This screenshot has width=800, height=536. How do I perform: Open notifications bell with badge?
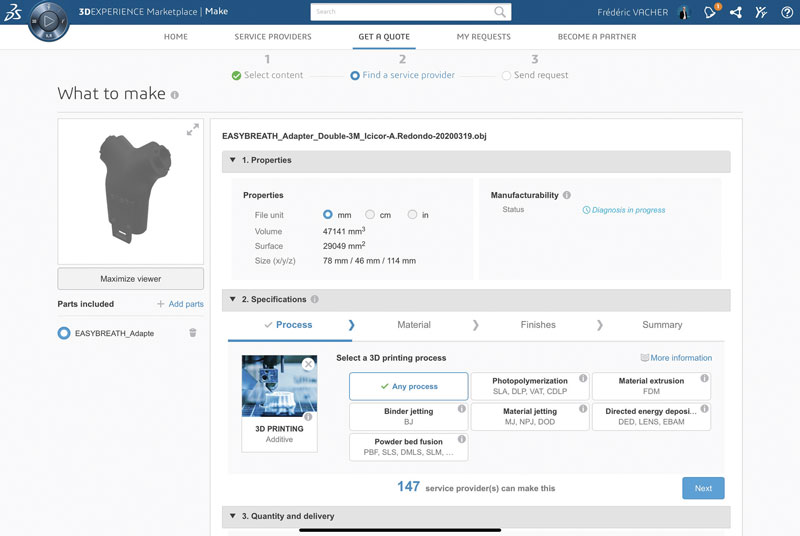711,11
